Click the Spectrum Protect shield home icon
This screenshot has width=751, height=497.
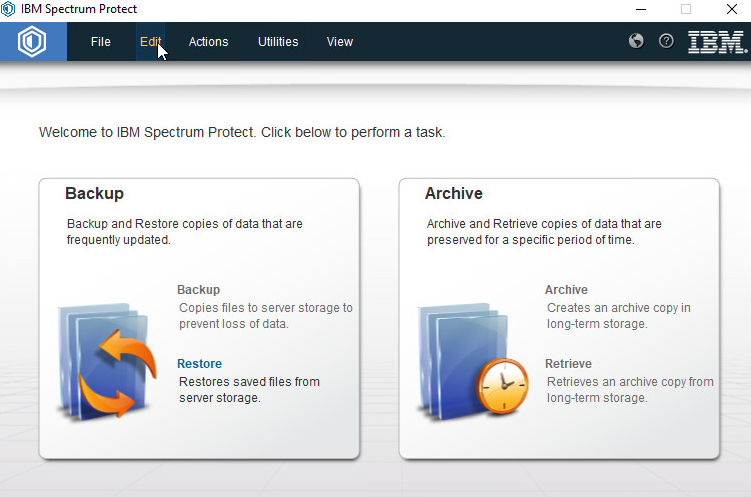[33, 42]
